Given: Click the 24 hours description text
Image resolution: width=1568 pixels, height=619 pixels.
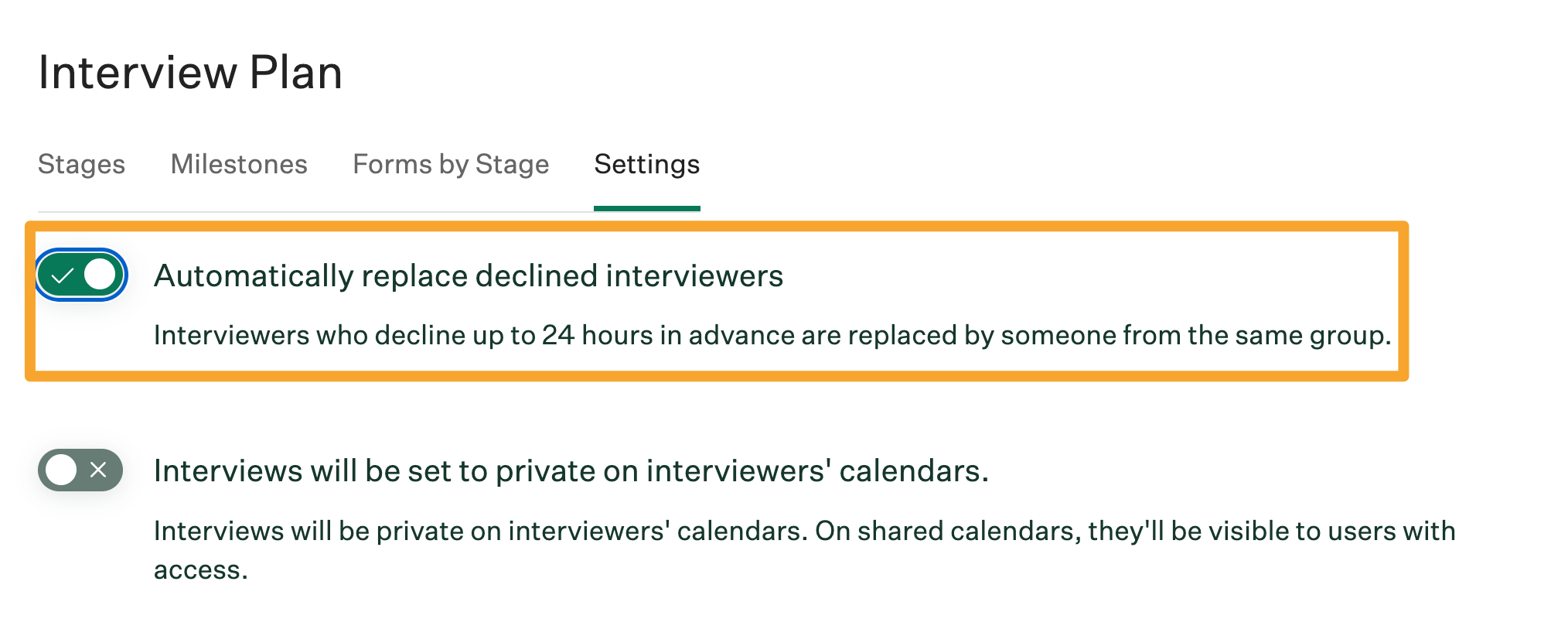Looking at the screenshot, I should (773, 336).
